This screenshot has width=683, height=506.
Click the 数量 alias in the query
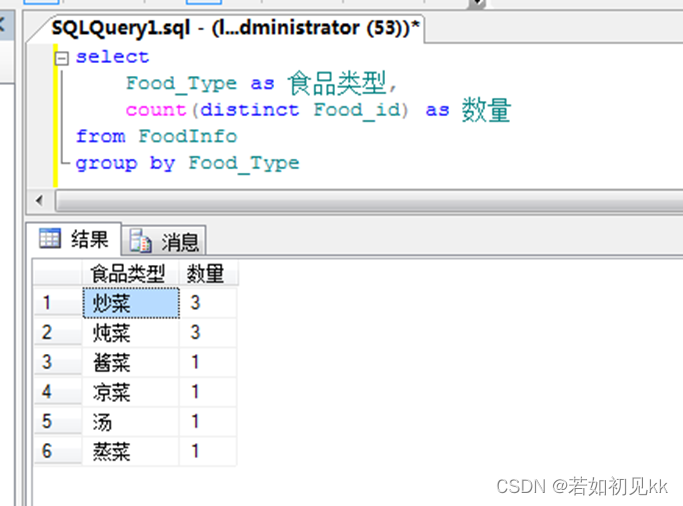(486, 110)
